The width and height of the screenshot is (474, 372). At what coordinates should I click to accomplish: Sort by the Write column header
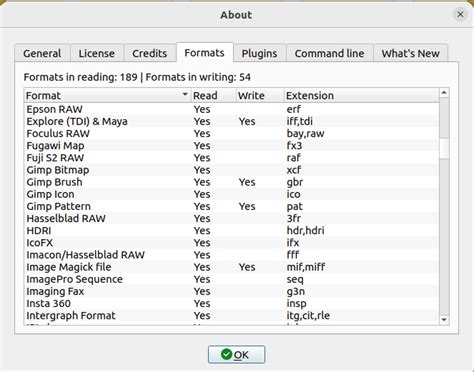260,95
